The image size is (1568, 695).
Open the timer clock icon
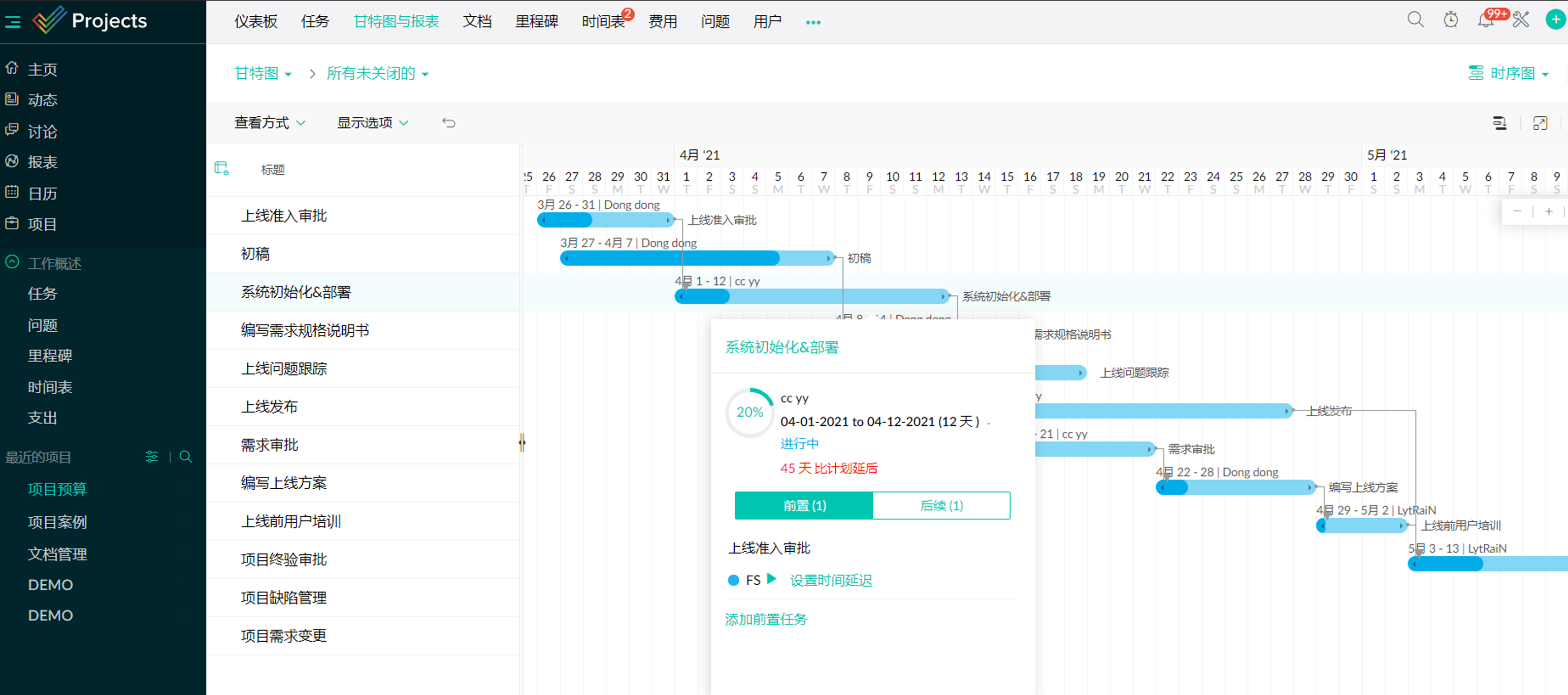click(1451, 20)
